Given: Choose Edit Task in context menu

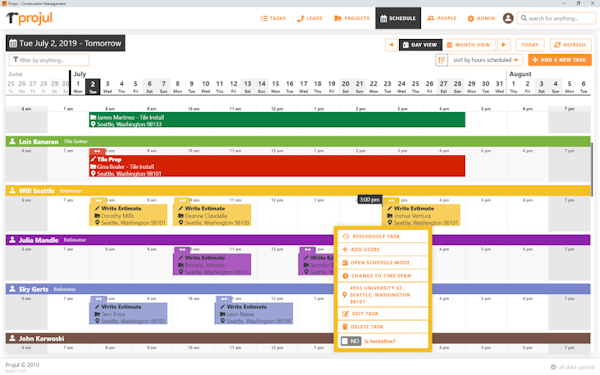Looking at the screenshot, I should [383, 314].
